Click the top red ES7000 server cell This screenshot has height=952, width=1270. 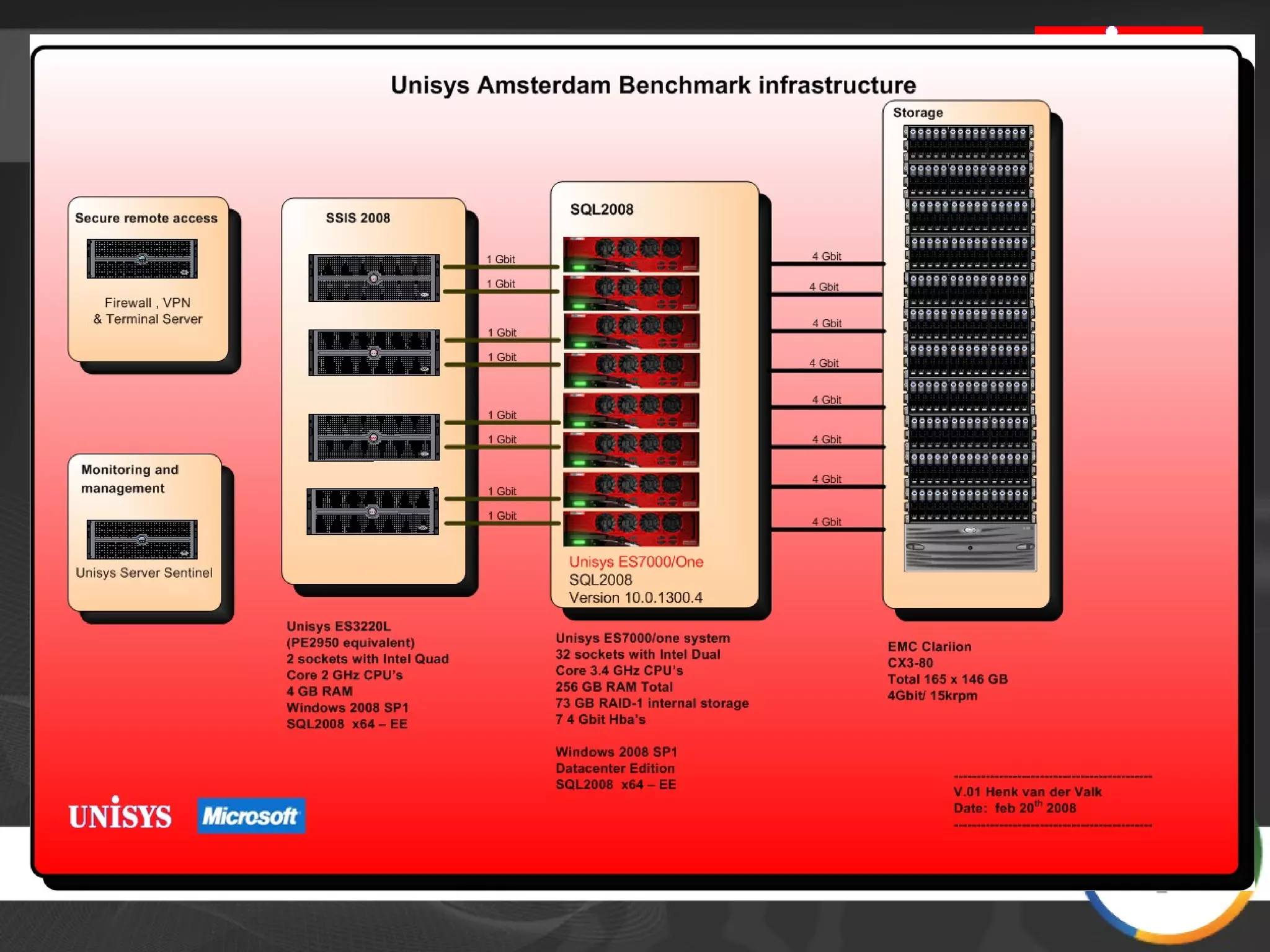631,254
